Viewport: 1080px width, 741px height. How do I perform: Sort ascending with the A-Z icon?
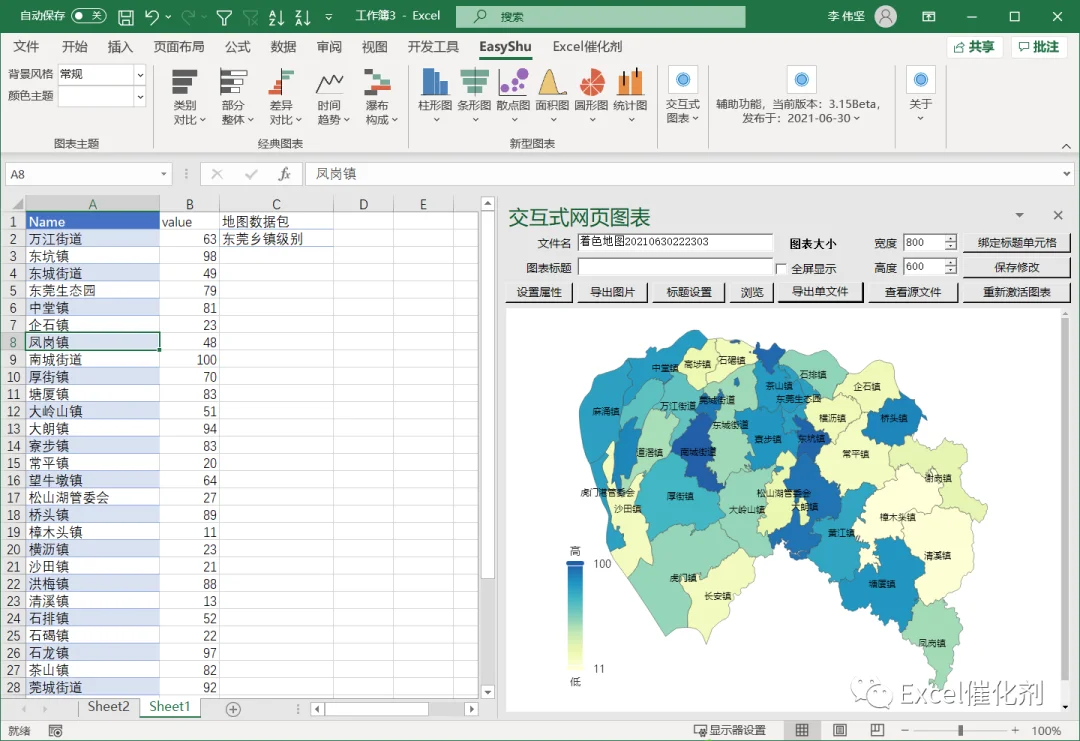pos(276,17)
